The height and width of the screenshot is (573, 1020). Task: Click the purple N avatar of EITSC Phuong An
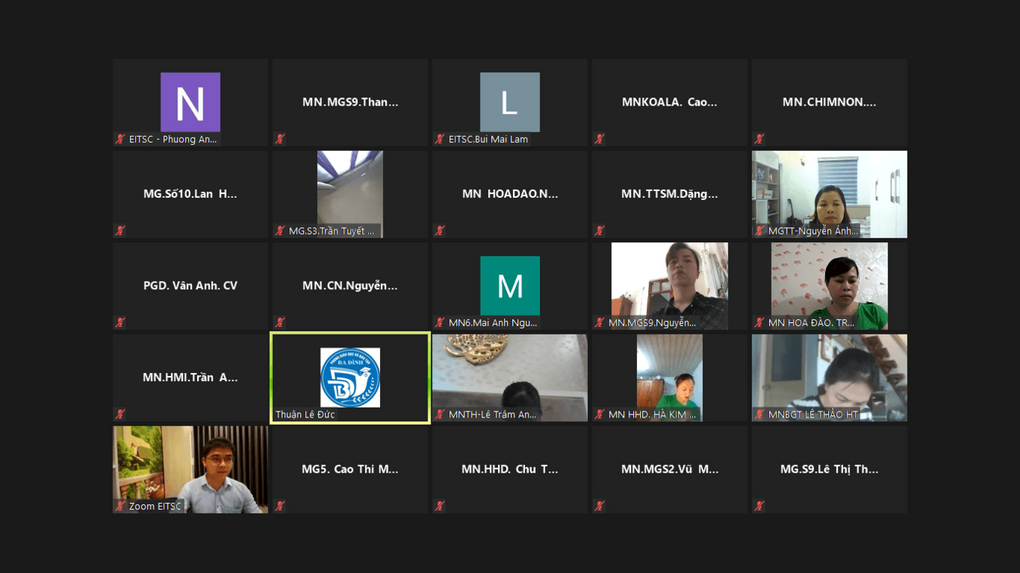point(190,102)
